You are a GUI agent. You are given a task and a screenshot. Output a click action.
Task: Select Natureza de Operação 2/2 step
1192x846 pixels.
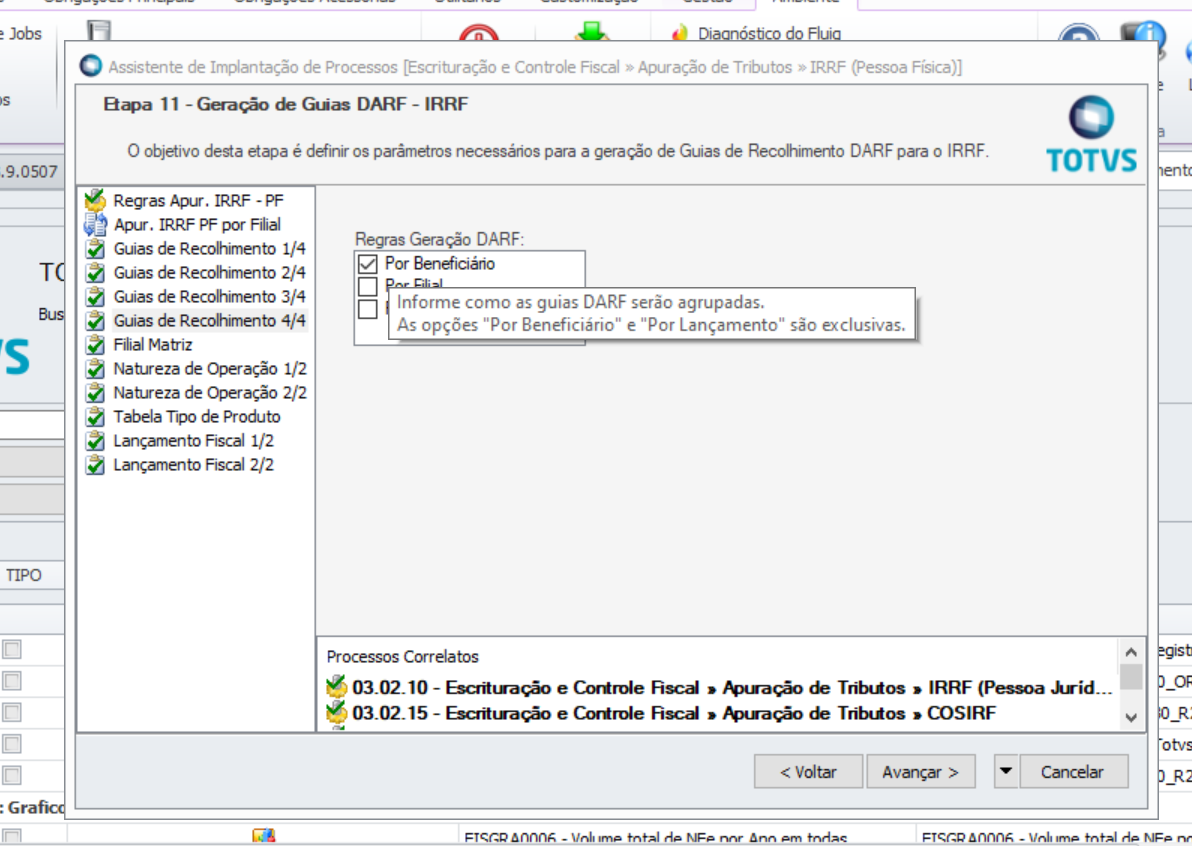(x=210, y=393)
